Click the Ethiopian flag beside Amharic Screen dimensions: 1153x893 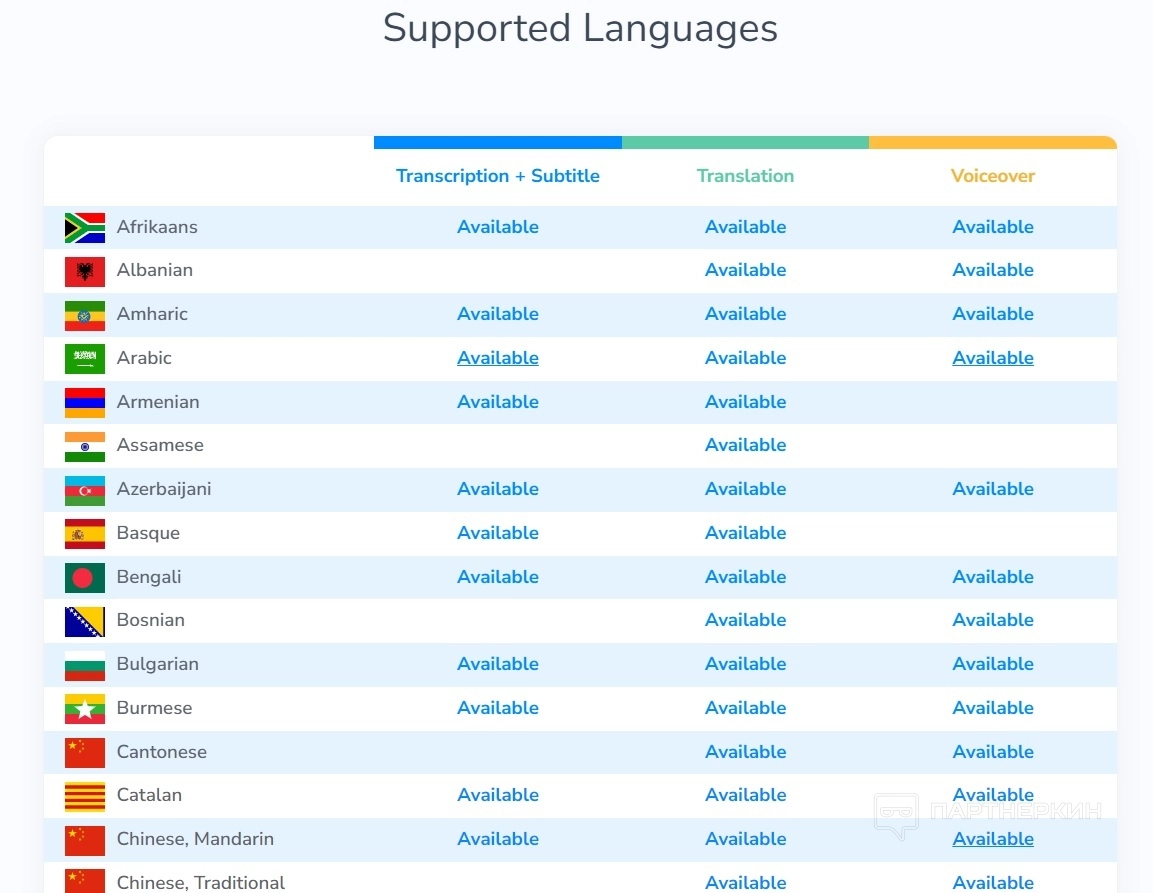click(x=85, y=315)
